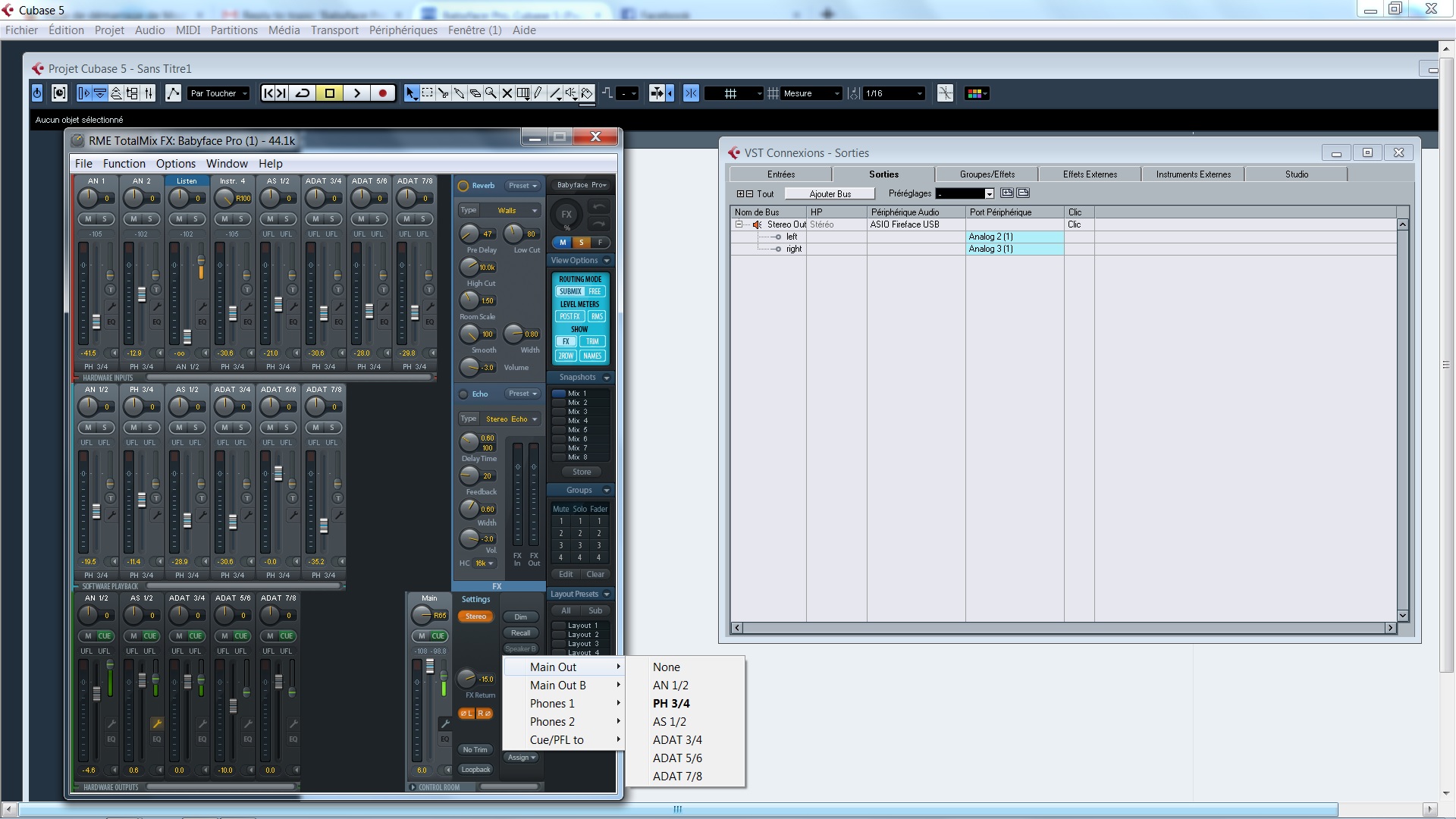1456x819 pixels.
Task: Adjust the AN 2 hardware input fader
Action: pyautogui.click(x=141, y=294)
